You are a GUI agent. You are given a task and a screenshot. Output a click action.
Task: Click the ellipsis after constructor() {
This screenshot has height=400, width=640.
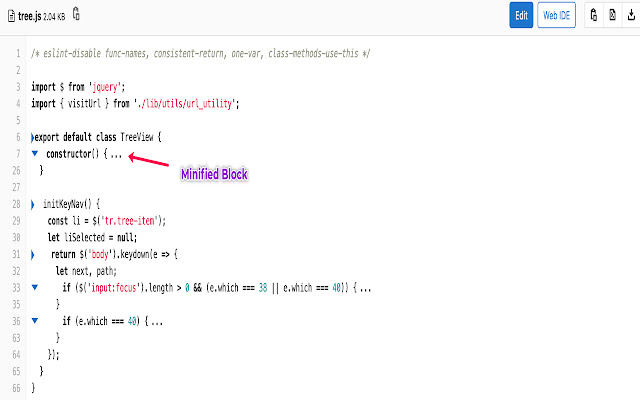116,154
